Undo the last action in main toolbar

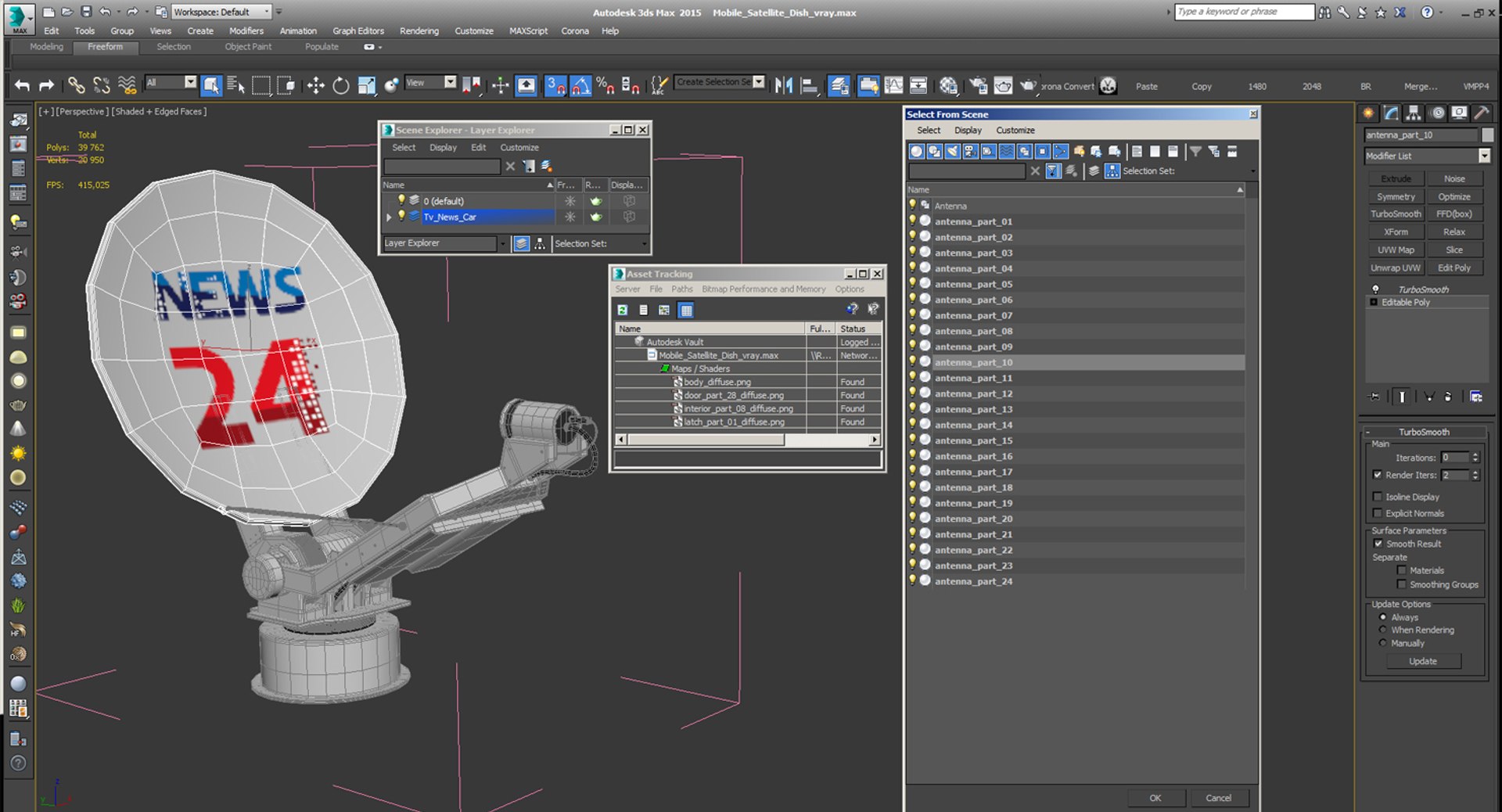[22, 85]
